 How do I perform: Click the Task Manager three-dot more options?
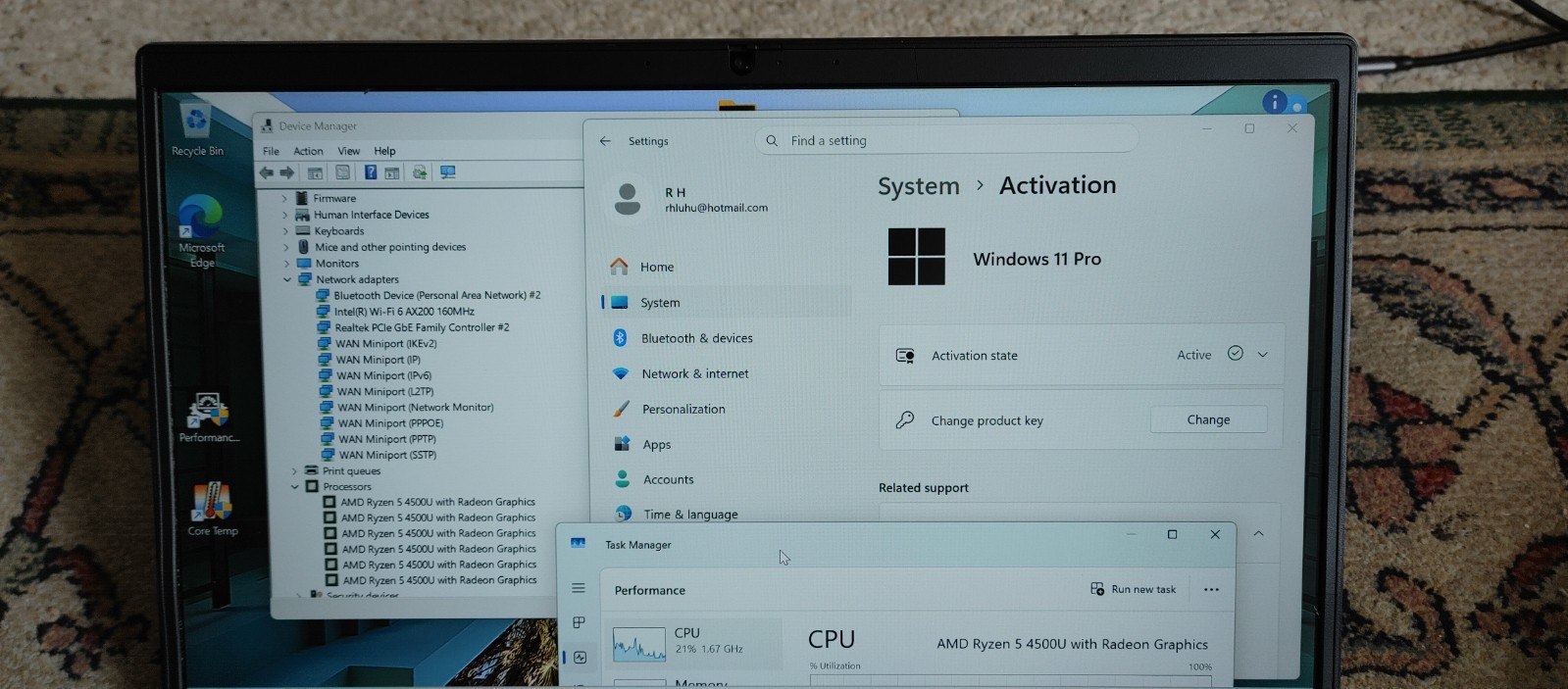point(1211,590)
